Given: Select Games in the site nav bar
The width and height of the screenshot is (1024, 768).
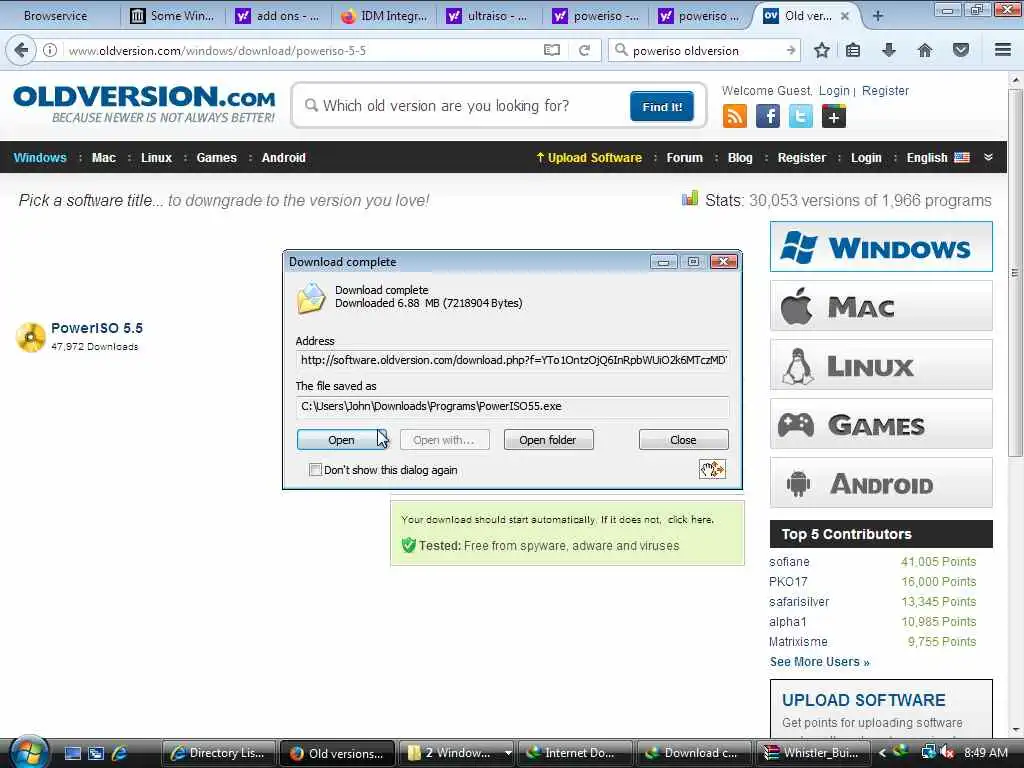Looking at the screenshot, I should [x=216, y=157].
